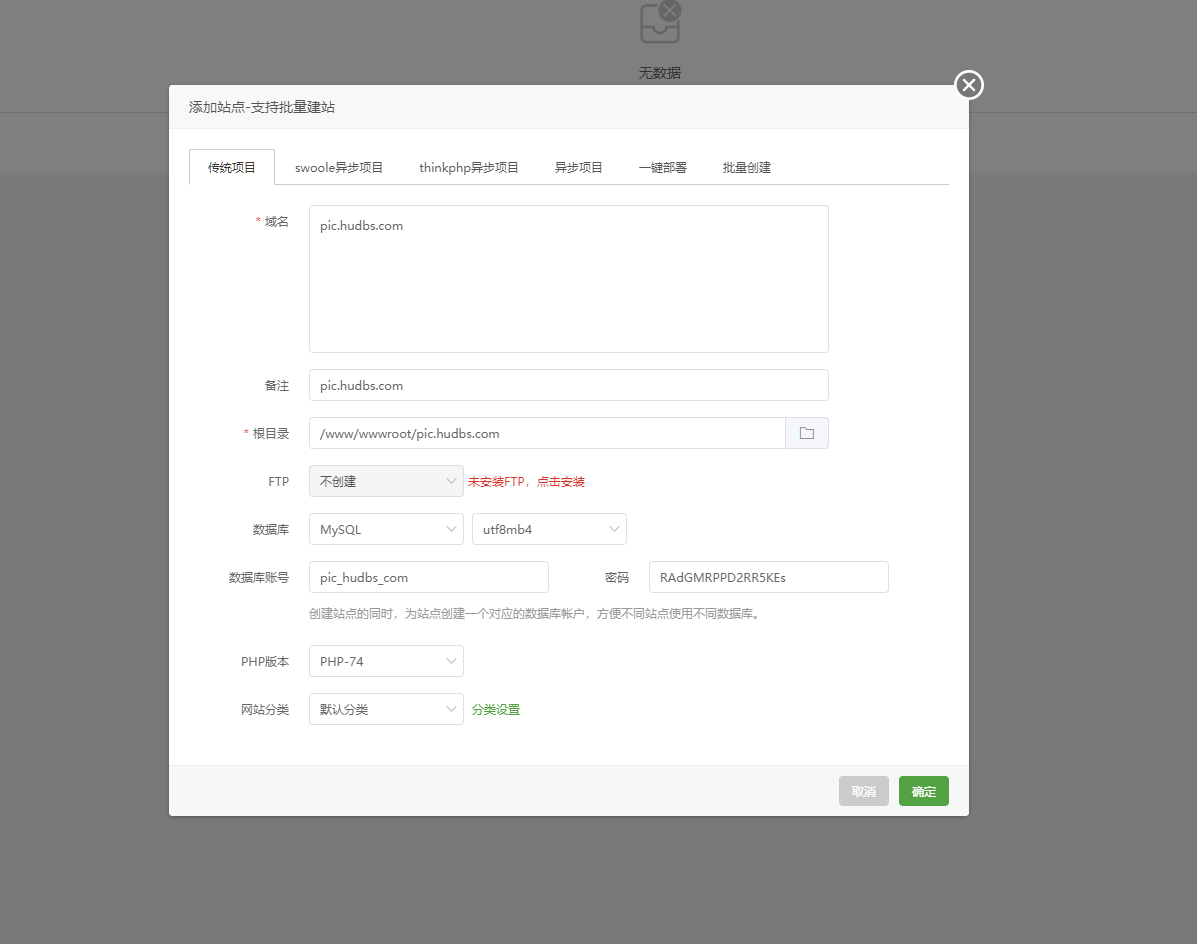The width and height of the screenshot is (1197, 944).
Task: Open the FTP 不创建 dropdown
Action: pyautogui.click(x=385, y=481)
